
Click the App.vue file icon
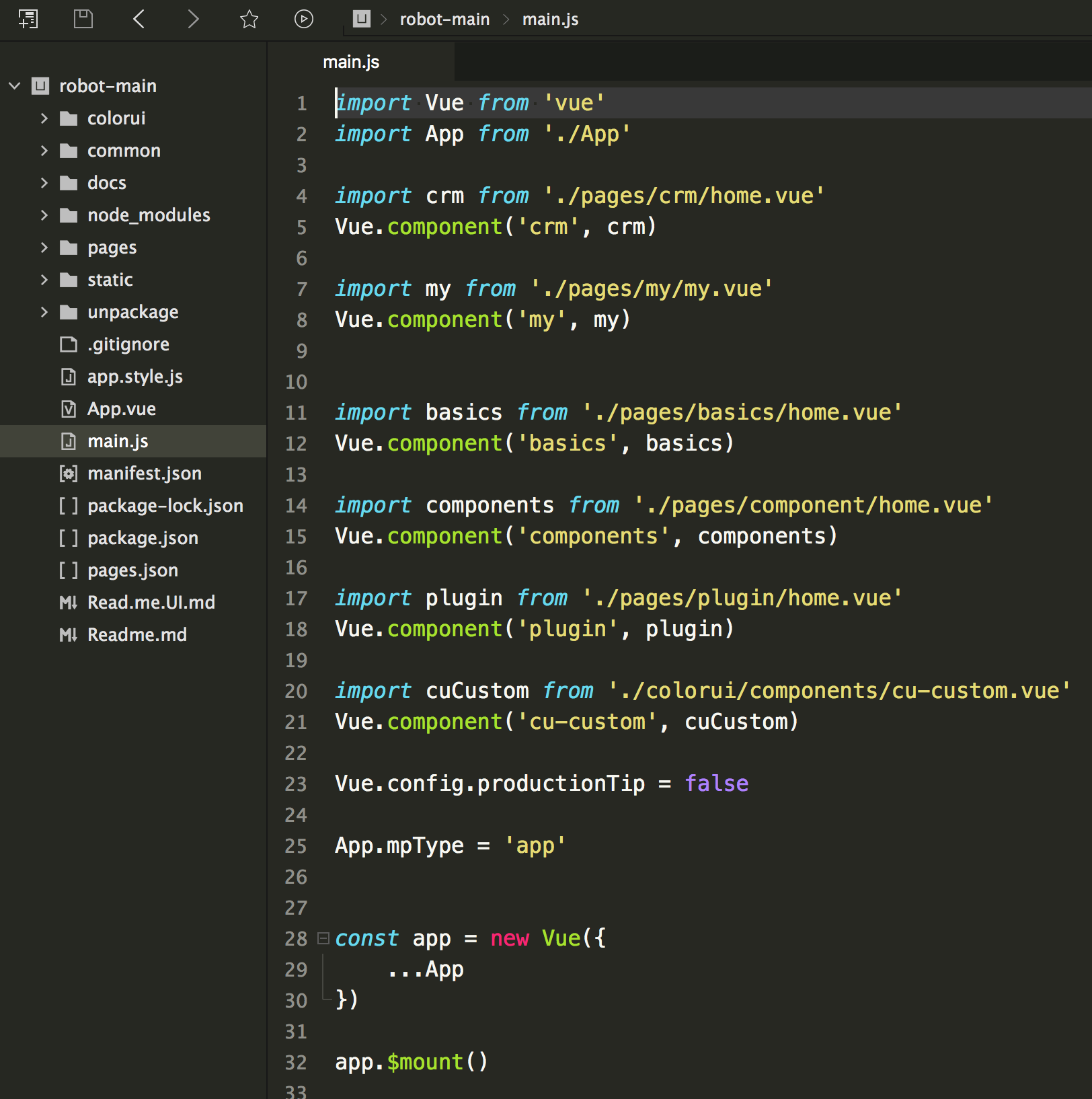point(69,409)
